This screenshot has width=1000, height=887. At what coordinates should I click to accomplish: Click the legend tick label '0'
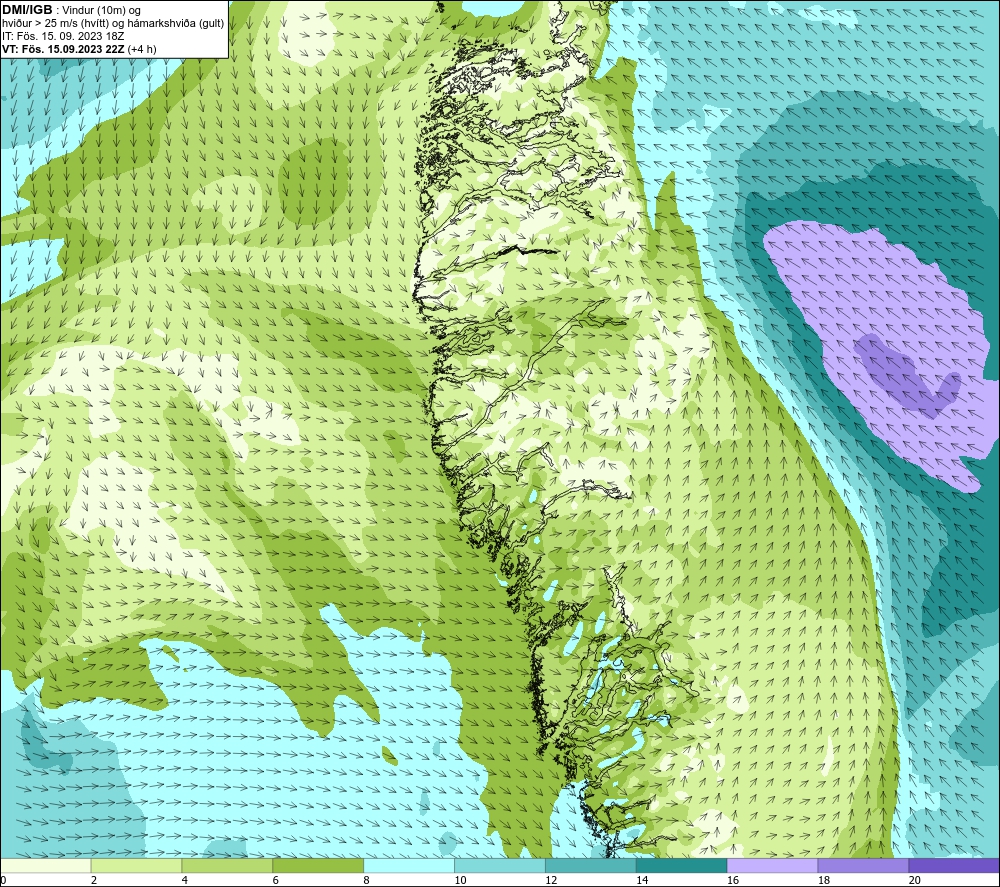point(4,881)
